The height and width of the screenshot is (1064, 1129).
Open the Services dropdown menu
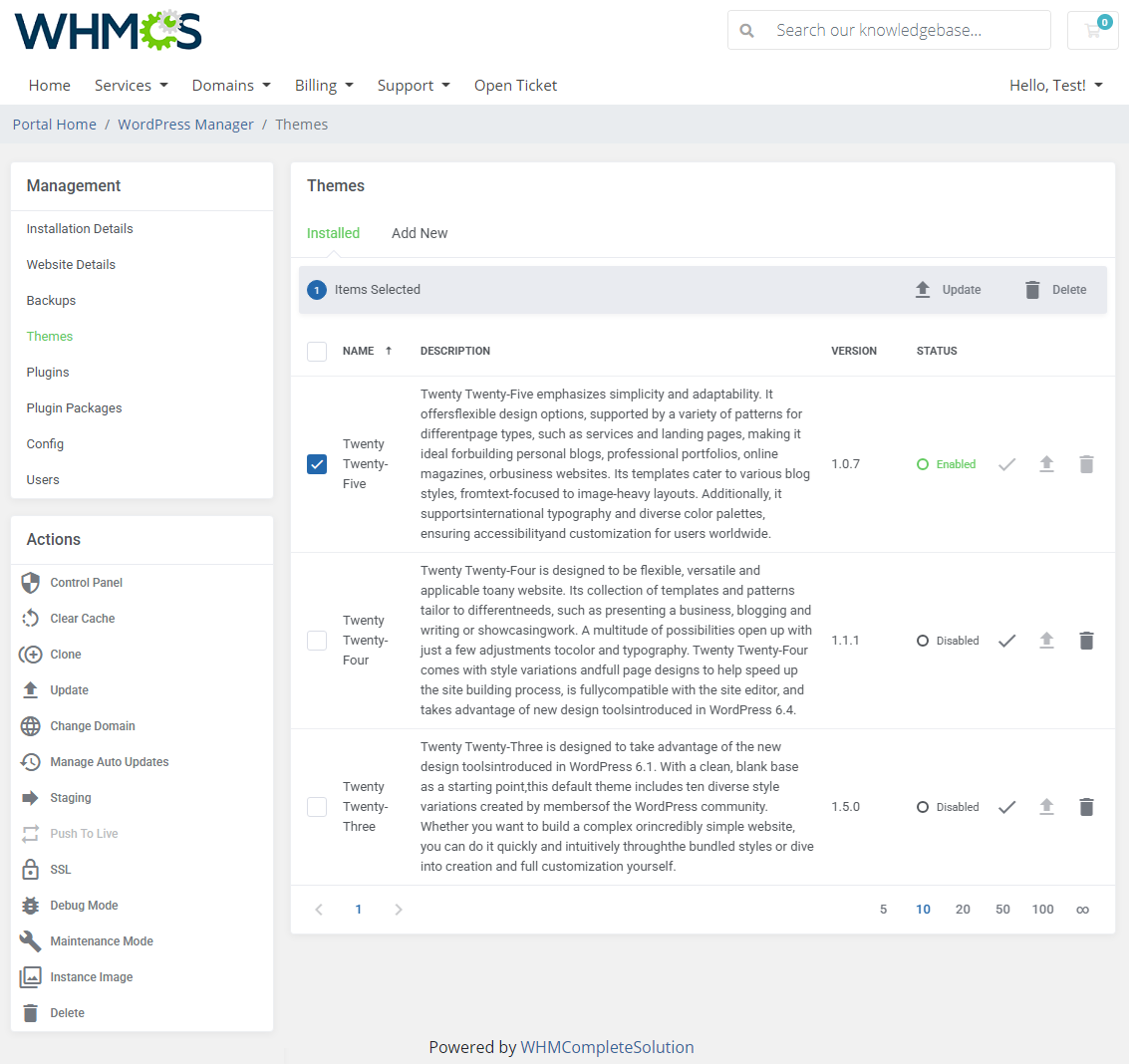point(131,85)
